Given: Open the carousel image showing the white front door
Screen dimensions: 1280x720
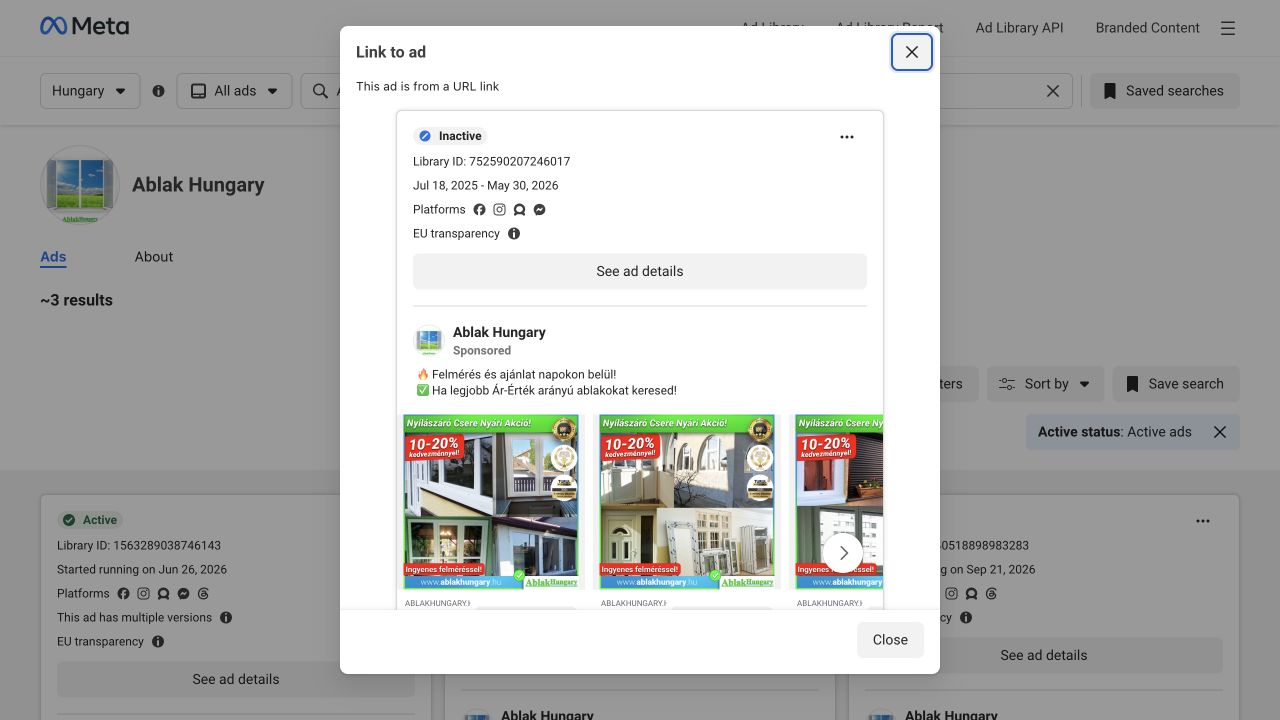Looking at the screenshot, I should tap(687, 502).
